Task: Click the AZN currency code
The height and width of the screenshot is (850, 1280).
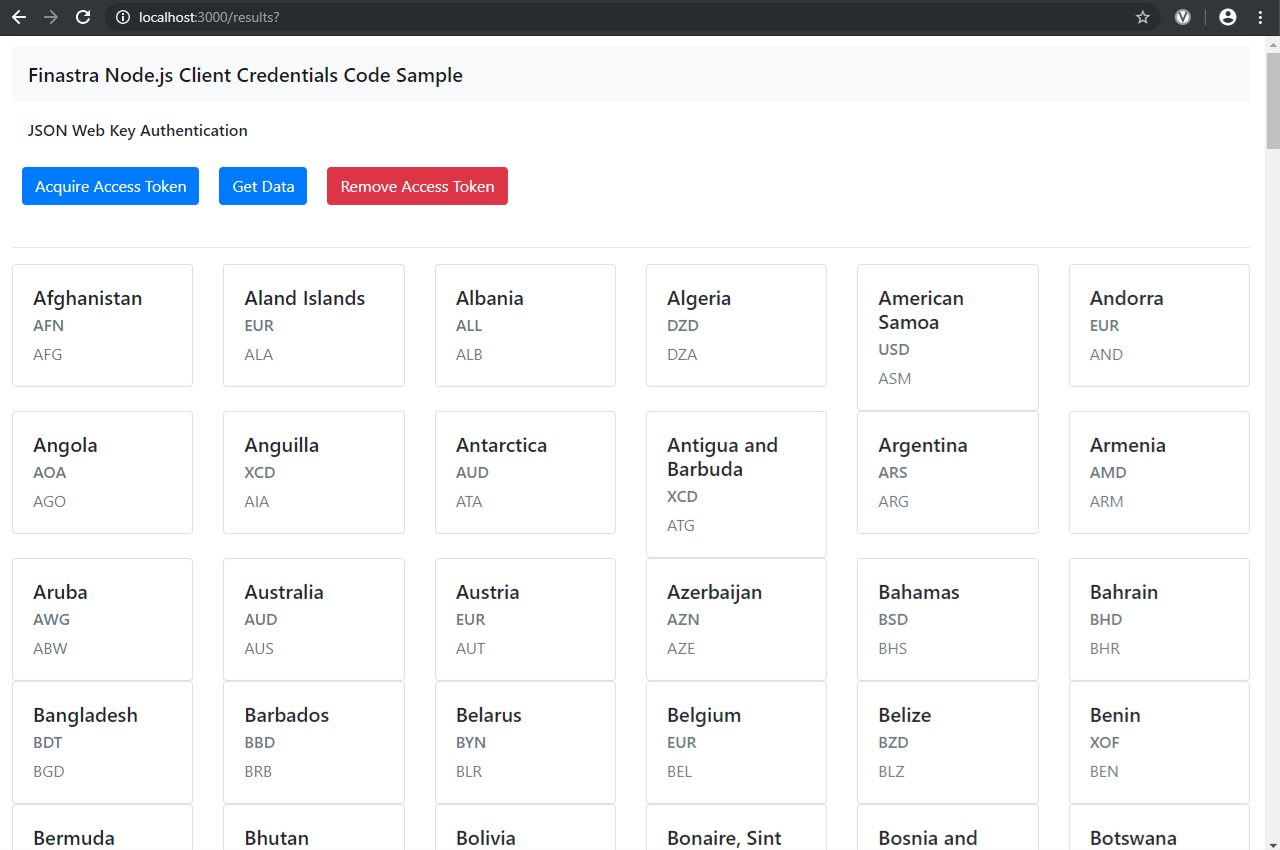Action: click(683, 619)
